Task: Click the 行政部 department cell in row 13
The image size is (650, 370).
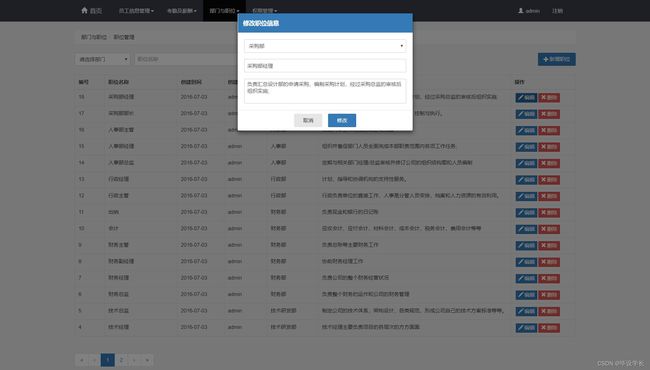Action: click(279, 179)
